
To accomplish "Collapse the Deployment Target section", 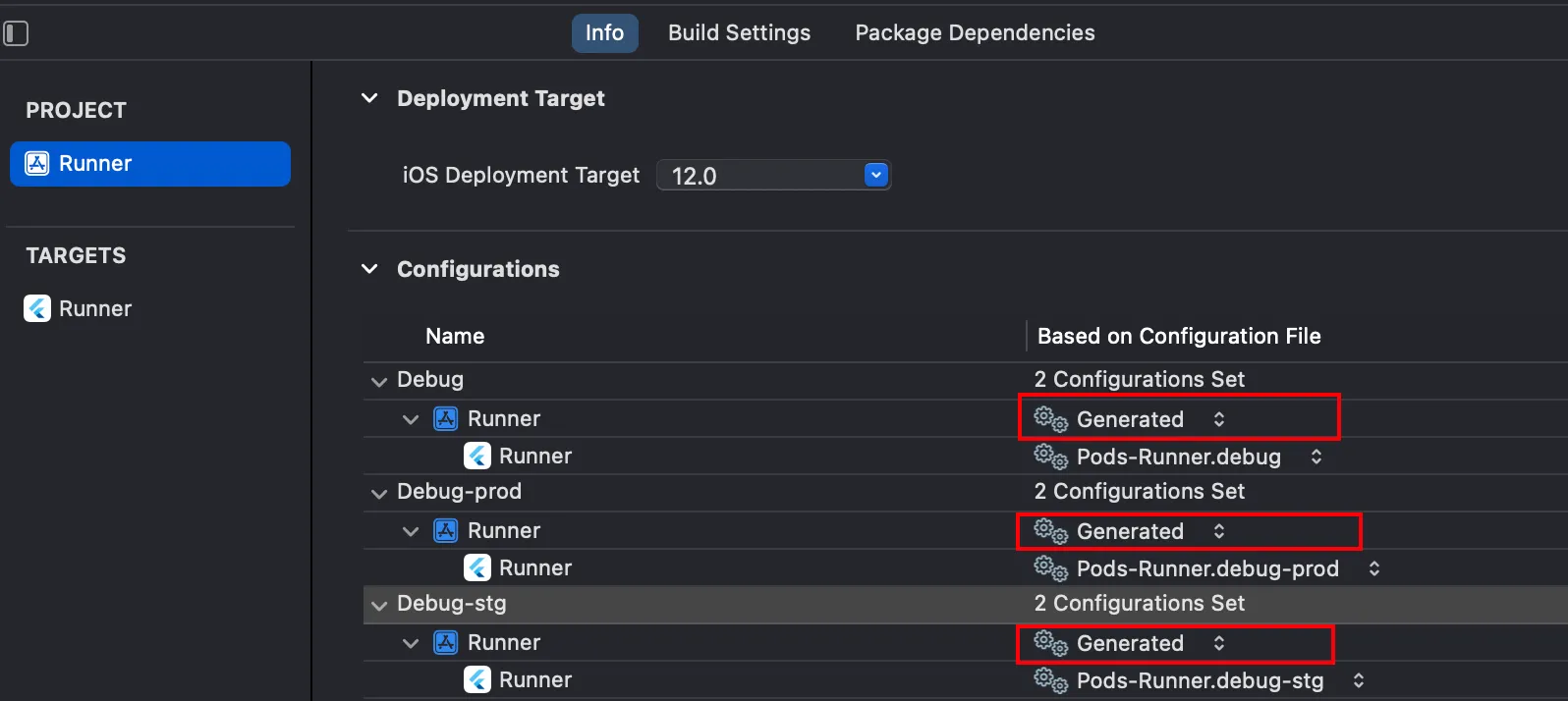I will point(370,98).
